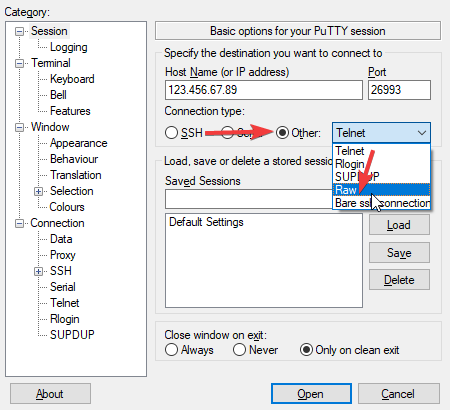The image size is (450, 410).
Task: Choose Rlogin from the dropdown list
Action: (x=381, y=164)
